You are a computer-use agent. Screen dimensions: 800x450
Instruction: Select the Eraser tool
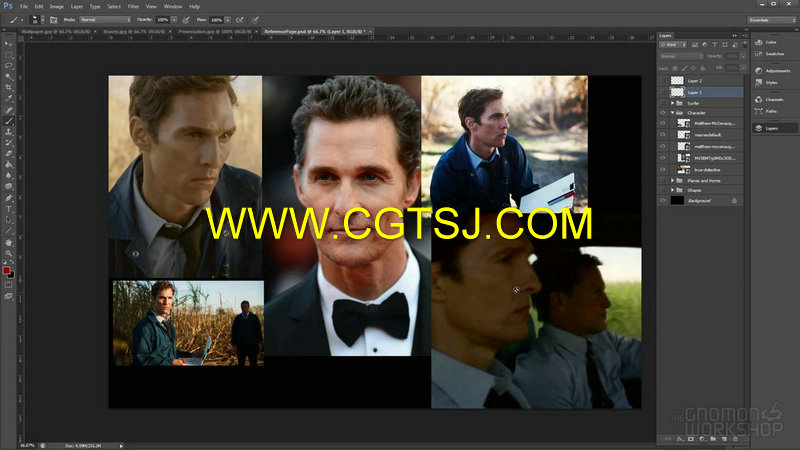pos(8,154)
